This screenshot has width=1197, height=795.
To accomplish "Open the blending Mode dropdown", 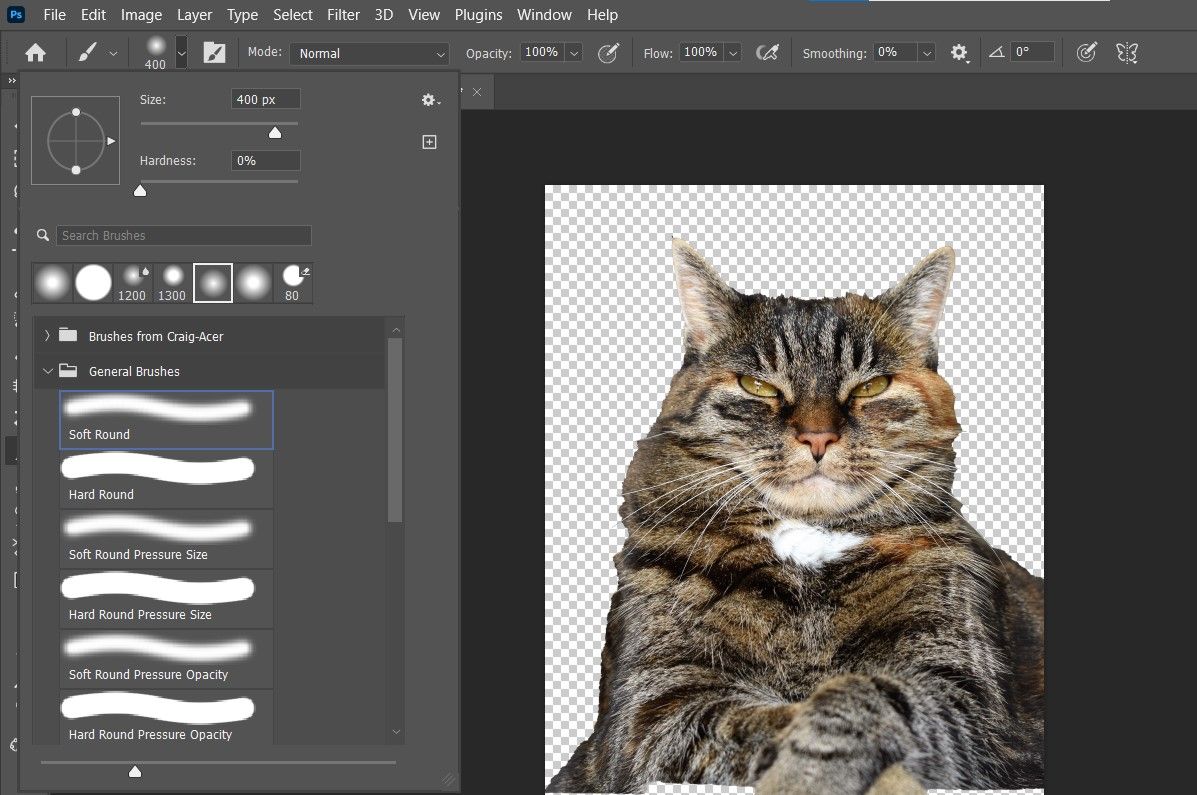I will [x=369, y=53].
